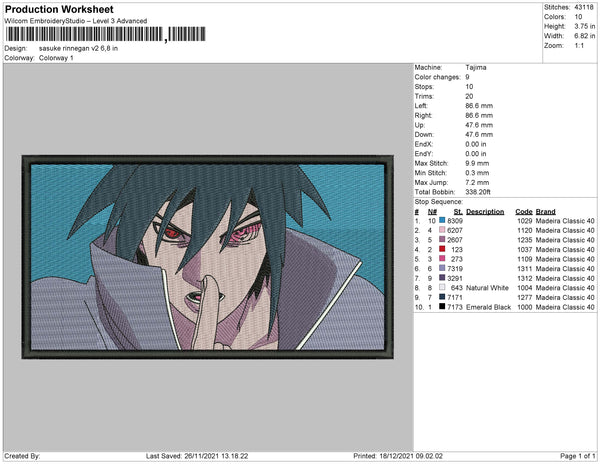600x464 pixels.
Task: Click the light pink swatch for thread 1120
Action: 442,230
